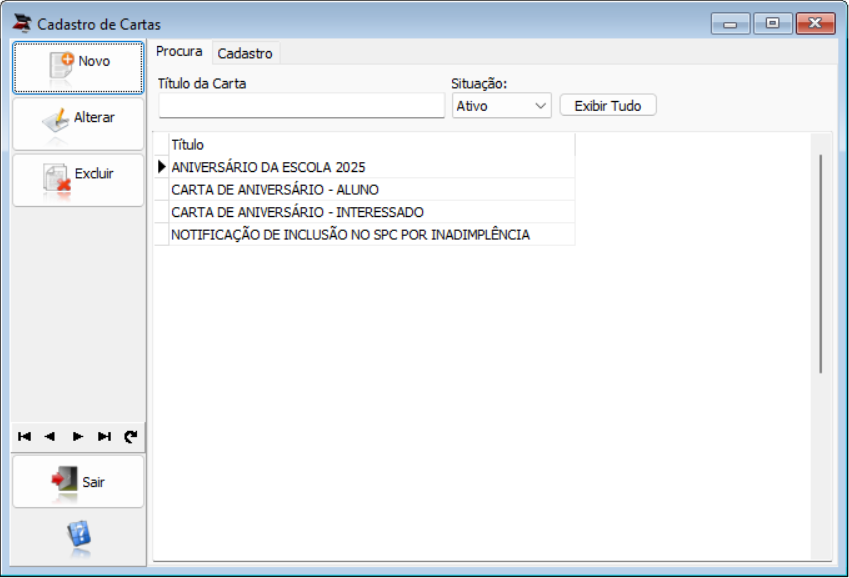This screenshot has height=578, width=849.
Task: Select row ANIVERSÁRIO DA ESCOLA 2025
Action: (x=371, y=167)
